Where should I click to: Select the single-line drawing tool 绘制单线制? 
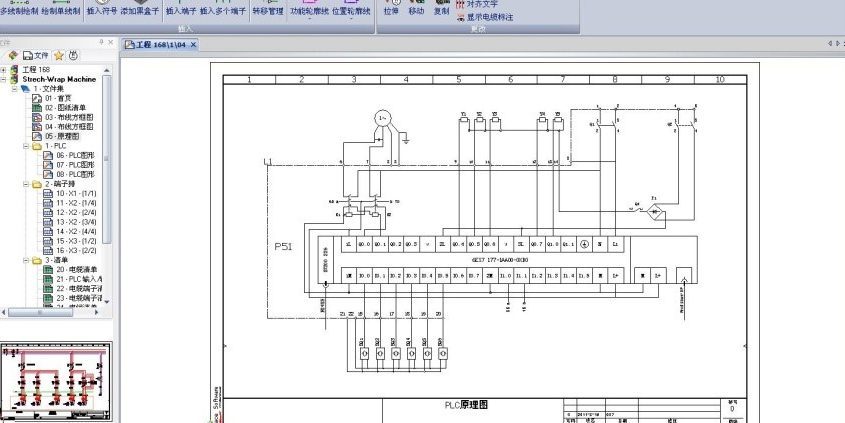coord(60,9)
